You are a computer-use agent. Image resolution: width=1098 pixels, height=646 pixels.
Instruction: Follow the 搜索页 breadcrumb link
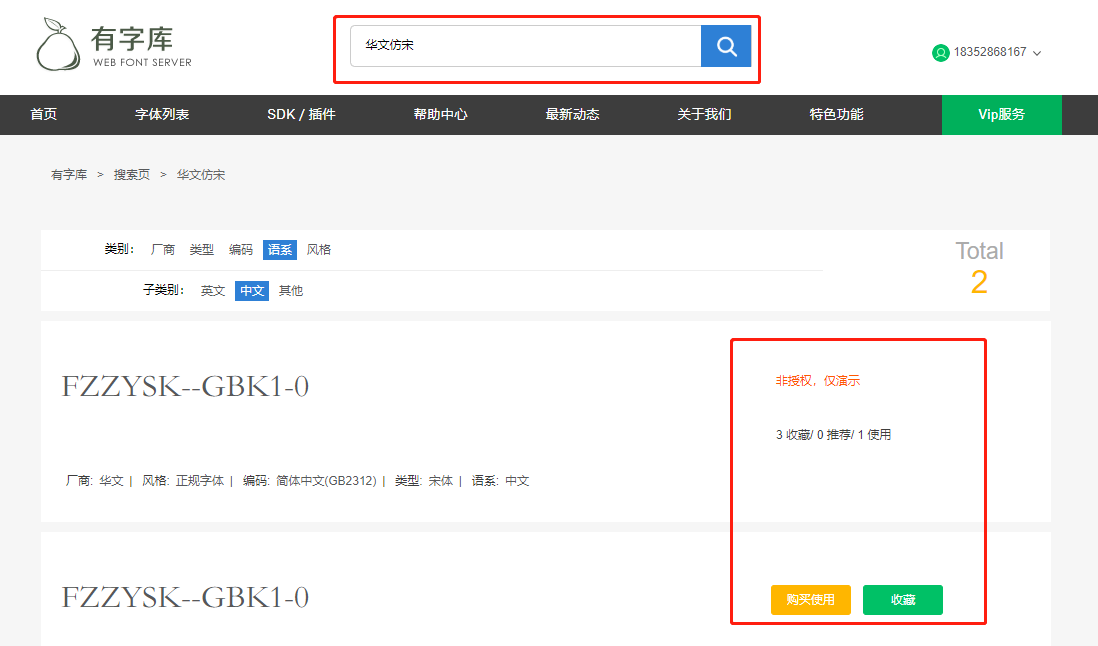pyautogui.click(x=132, y=175)
